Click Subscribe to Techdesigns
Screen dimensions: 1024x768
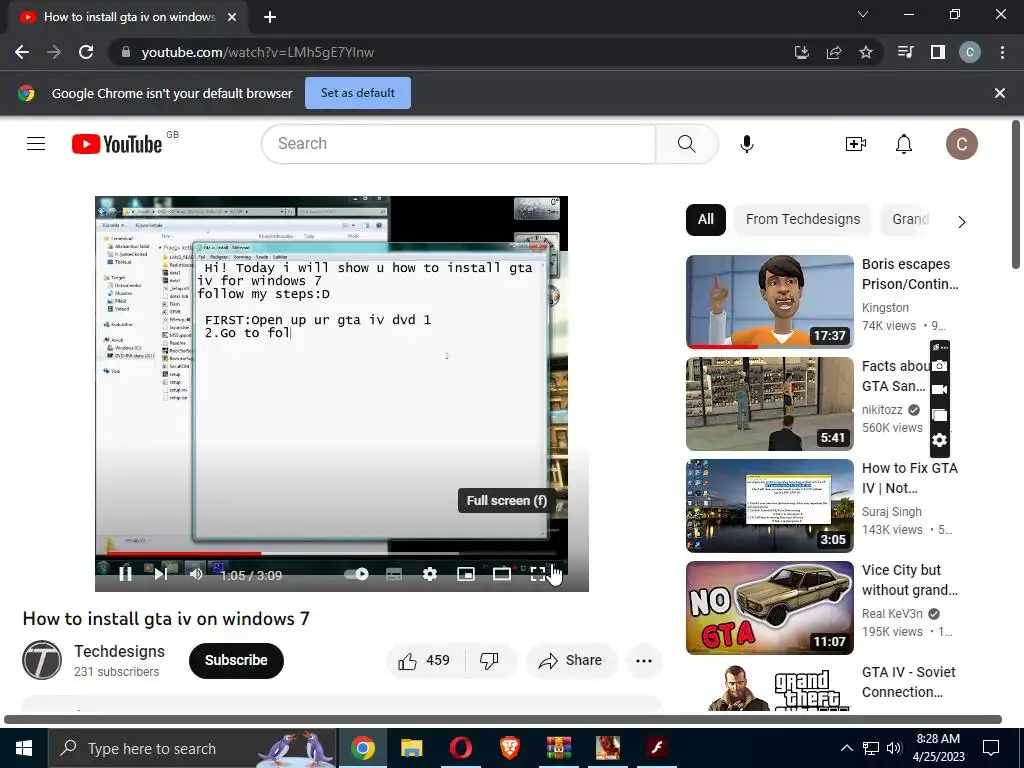[x=236, y=660]
